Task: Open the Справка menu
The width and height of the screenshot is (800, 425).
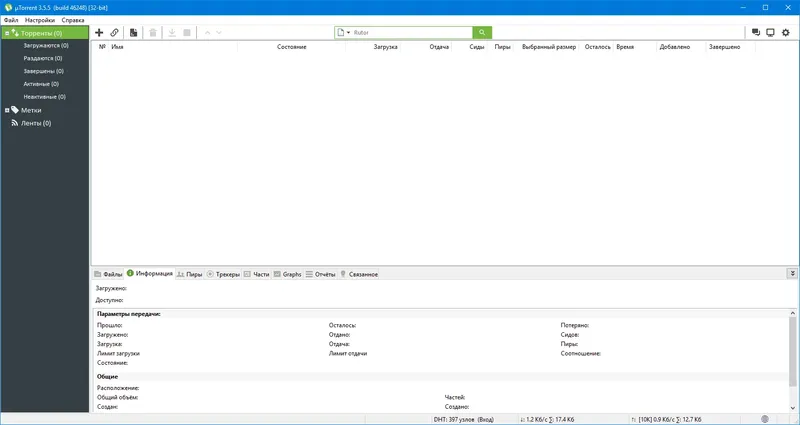Action: click(73, 20)
